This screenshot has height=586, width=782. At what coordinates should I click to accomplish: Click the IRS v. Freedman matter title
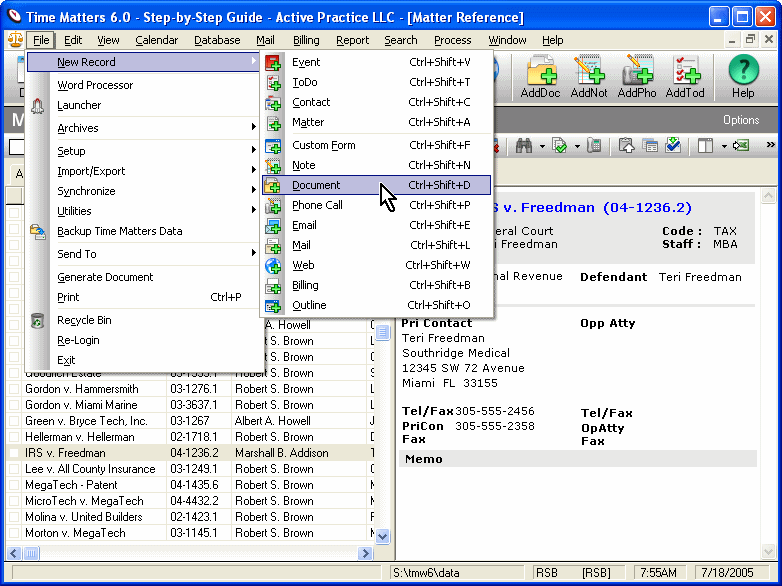coord(592,207)
